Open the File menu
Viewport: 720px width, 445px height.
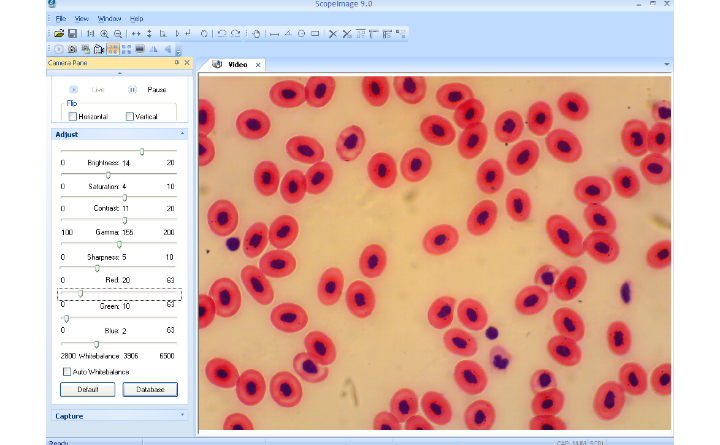[x=61, y=18]
